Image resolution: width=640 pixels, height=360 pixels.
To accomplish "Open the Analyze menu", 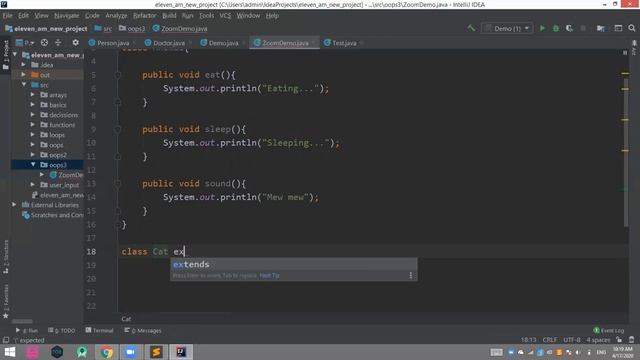I will point(116,16).
